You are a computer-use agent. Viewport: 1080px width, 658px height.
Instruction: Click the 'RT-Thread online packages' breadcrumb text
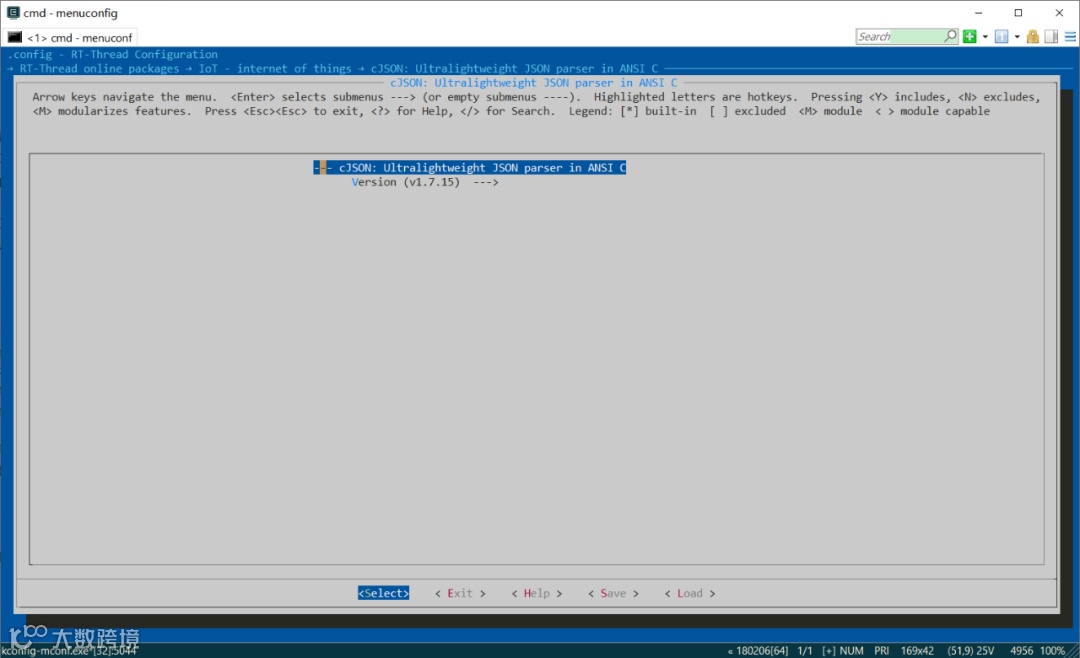99,68
